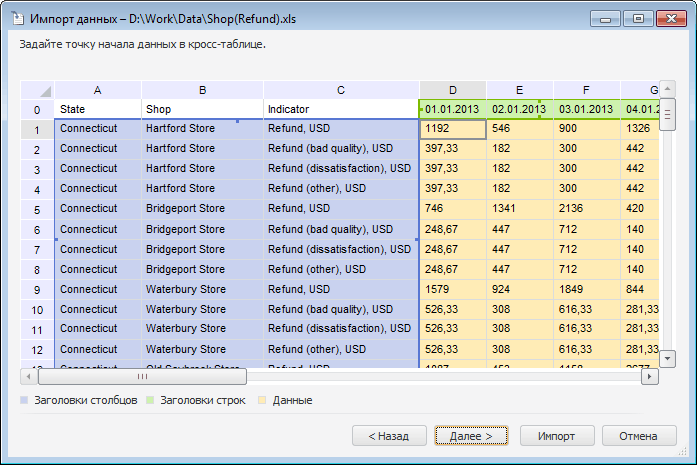Click the vertical scrollbar down arrow
The height and width of the screenshot is (465, 697).
[668, 358]
